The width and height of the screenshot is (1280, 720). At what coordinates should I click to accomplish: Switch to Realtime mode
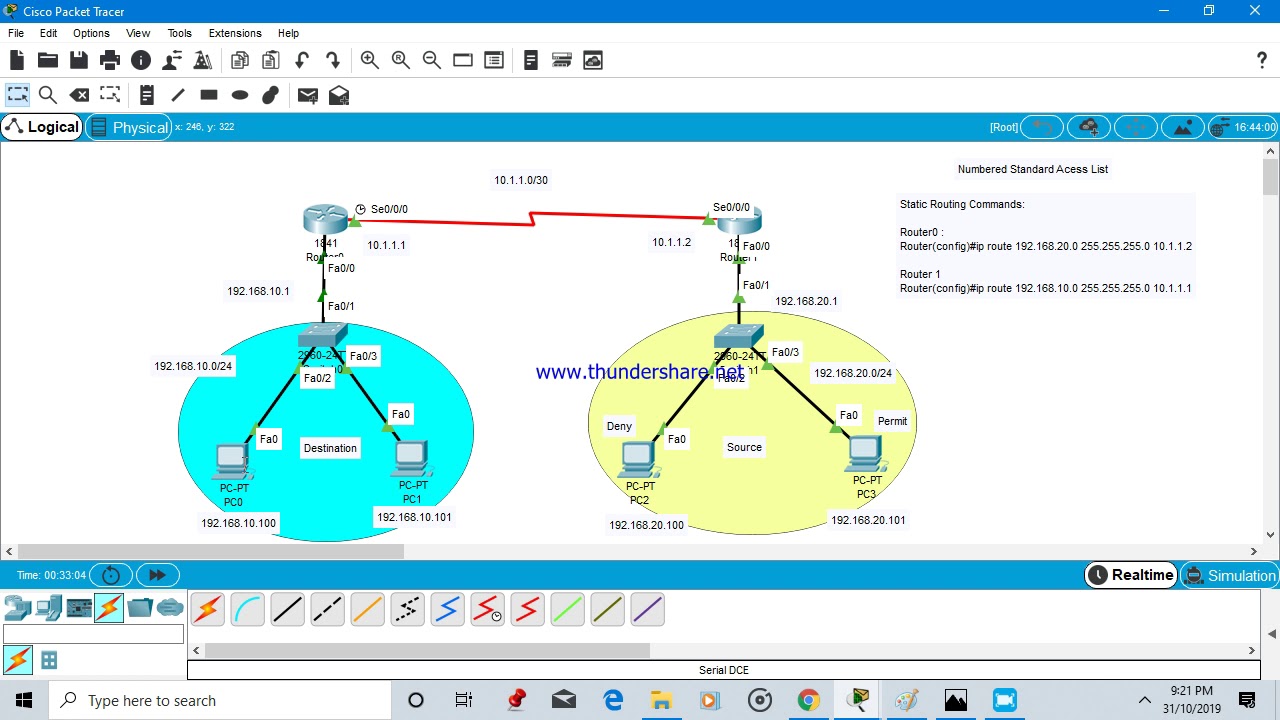(1131, 575)
